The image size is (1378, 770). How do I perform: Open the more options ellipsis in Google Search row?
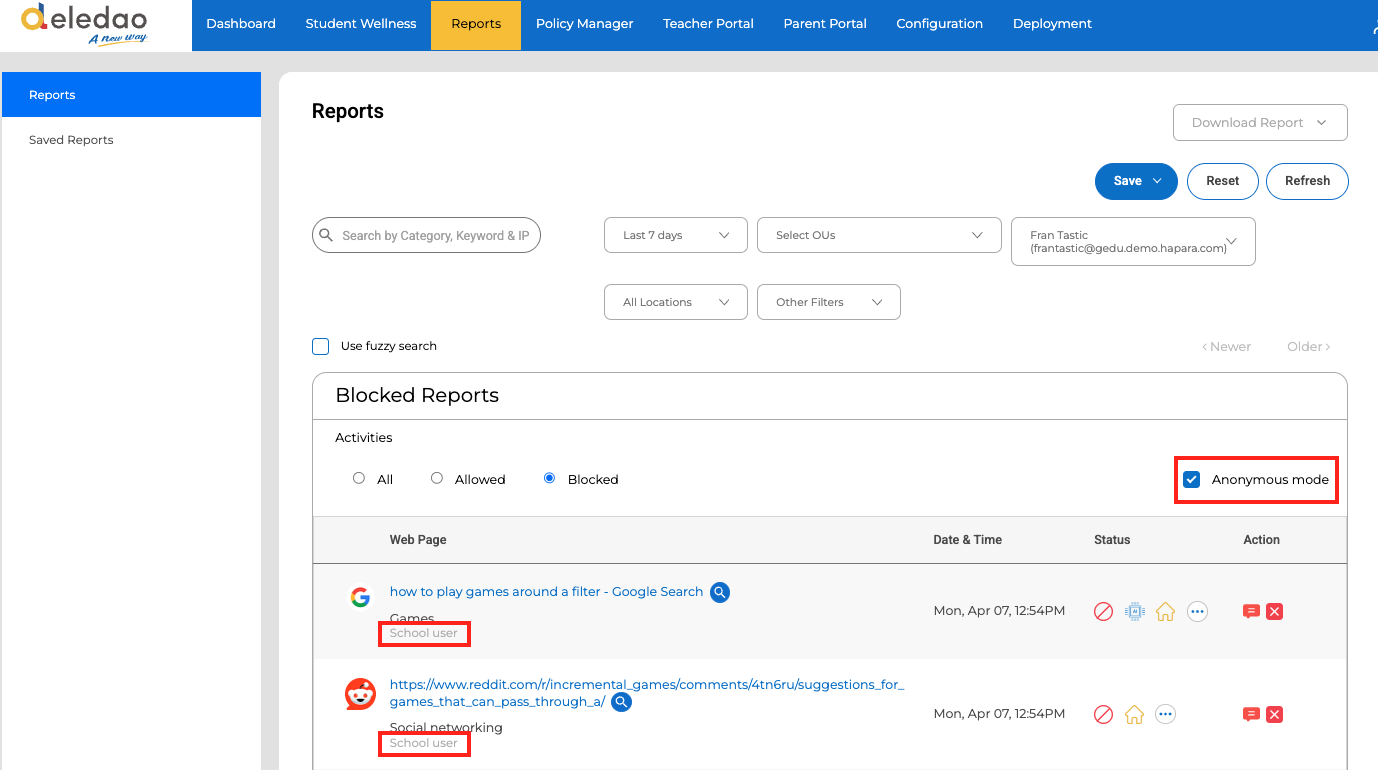[x=1197, y=612]
